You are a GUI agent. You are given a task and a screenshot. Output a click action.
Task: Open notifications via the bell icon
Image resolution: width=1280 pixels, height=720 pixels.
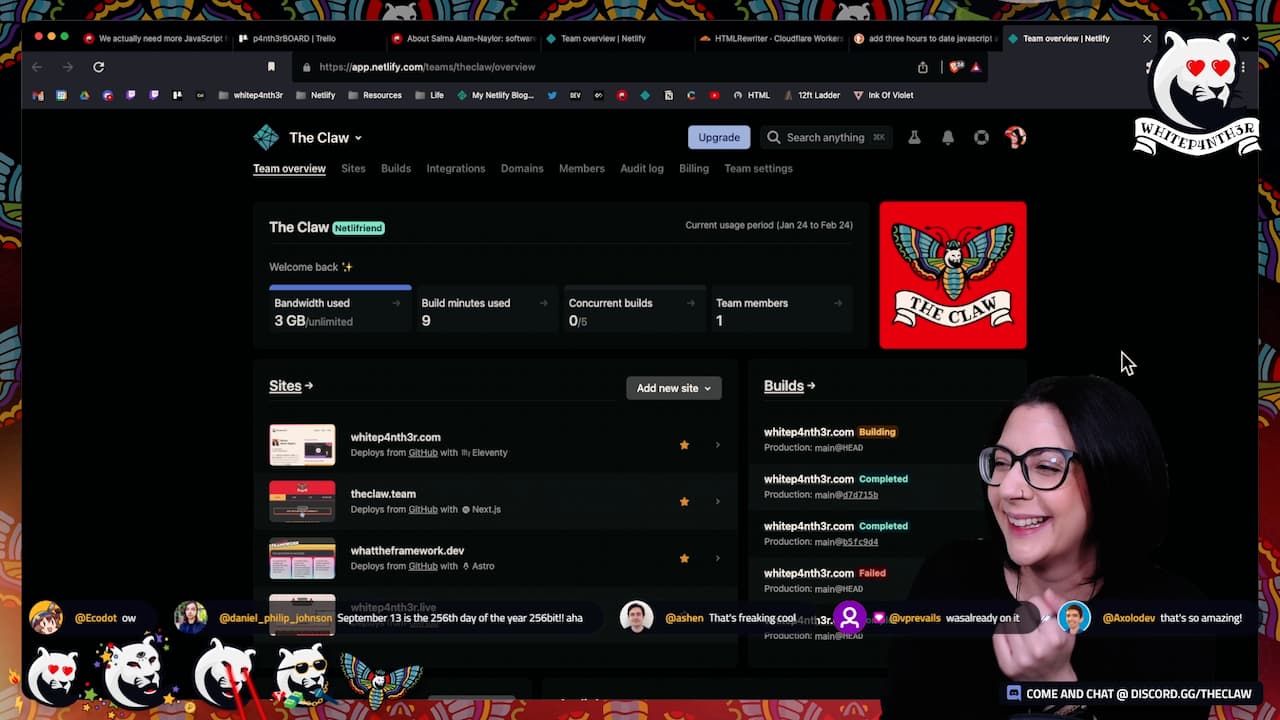tap(947, 137)
